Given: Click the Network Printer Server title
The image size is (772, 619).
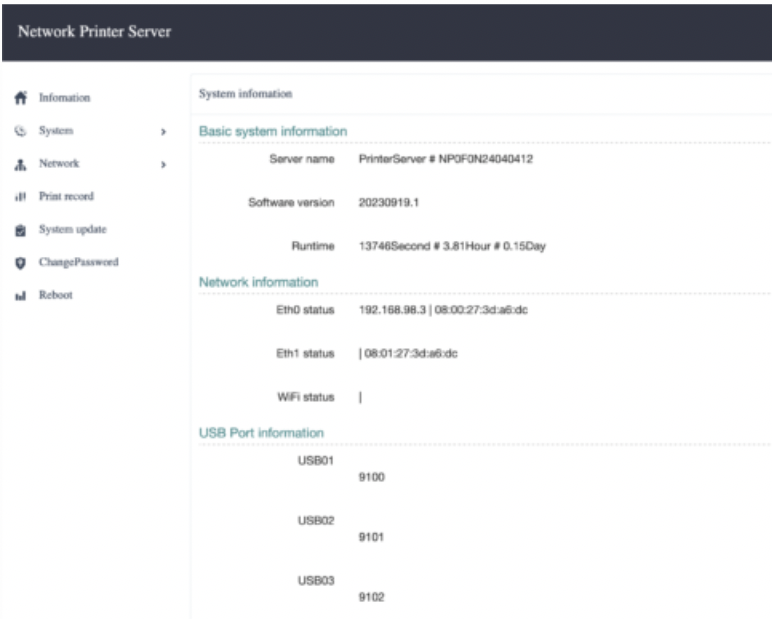Looking at the screenshot, I should point(94,32).
